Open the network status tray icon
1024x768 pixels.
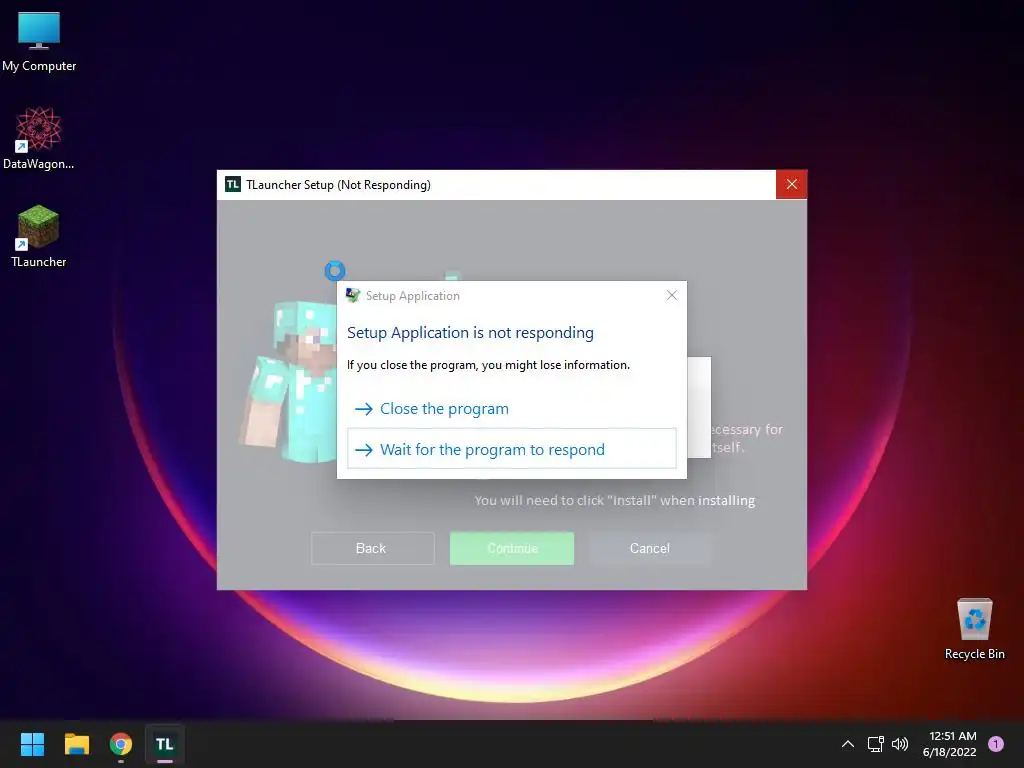pyautogui.click(x=875, y=744)
